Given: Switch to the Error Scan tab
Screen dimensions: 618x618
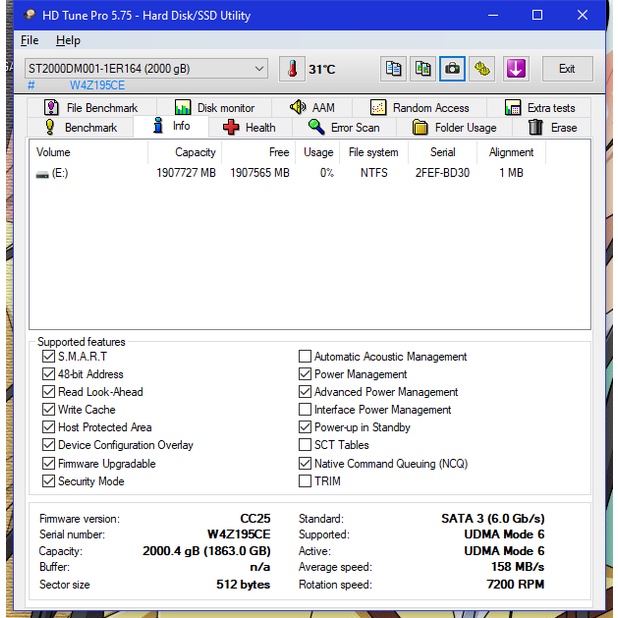Looking at the screenshot, I should [343, 127].
